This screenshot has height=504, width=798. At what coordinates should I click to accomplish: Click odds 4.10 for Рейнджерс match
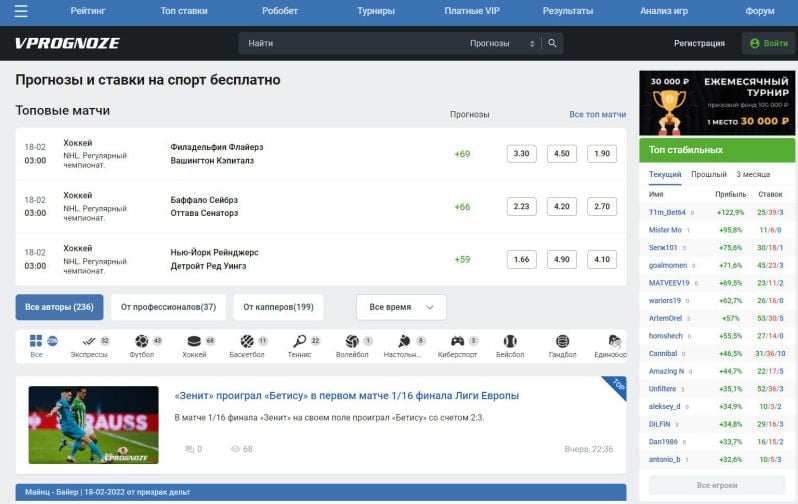602,260
